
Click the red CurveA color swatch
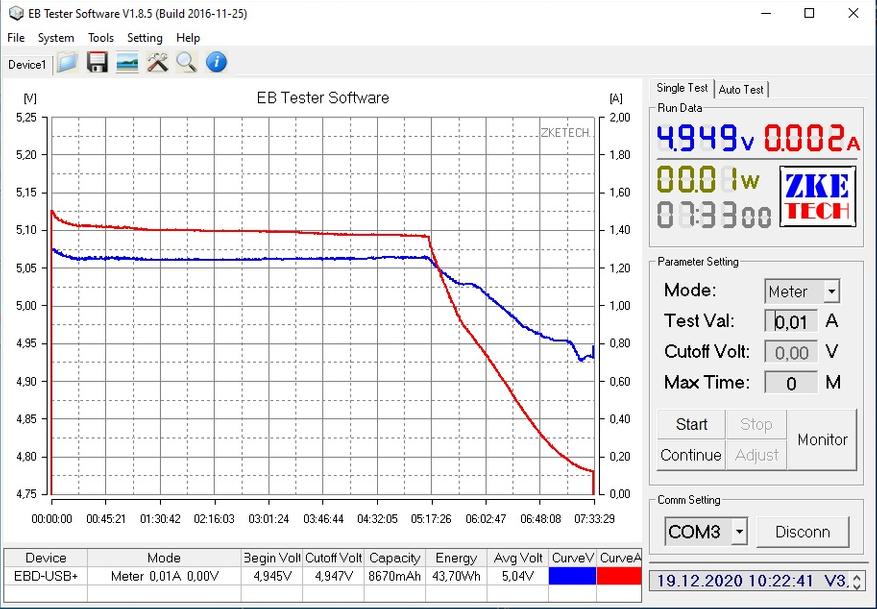point(619,576)
